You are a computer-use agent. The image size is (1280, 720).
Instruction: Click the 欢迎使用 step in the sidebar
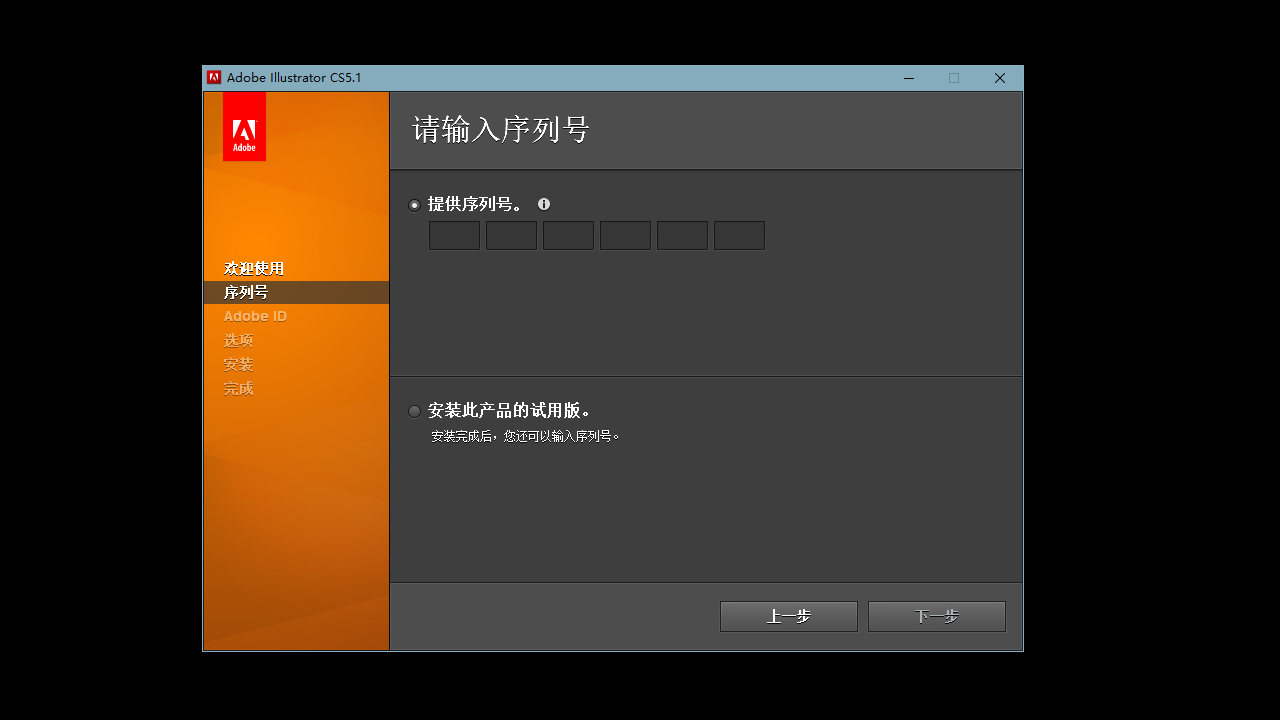click(253, 268)
